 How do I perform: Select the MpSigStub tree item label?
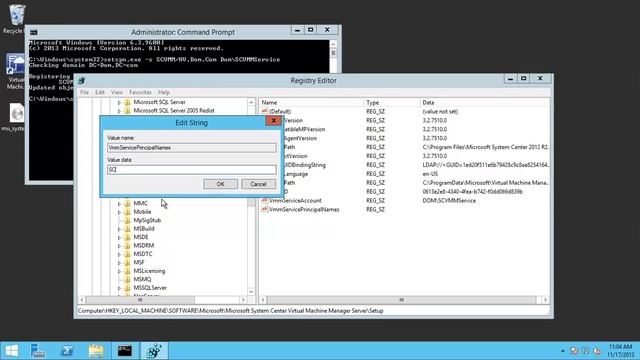[147, 220]
